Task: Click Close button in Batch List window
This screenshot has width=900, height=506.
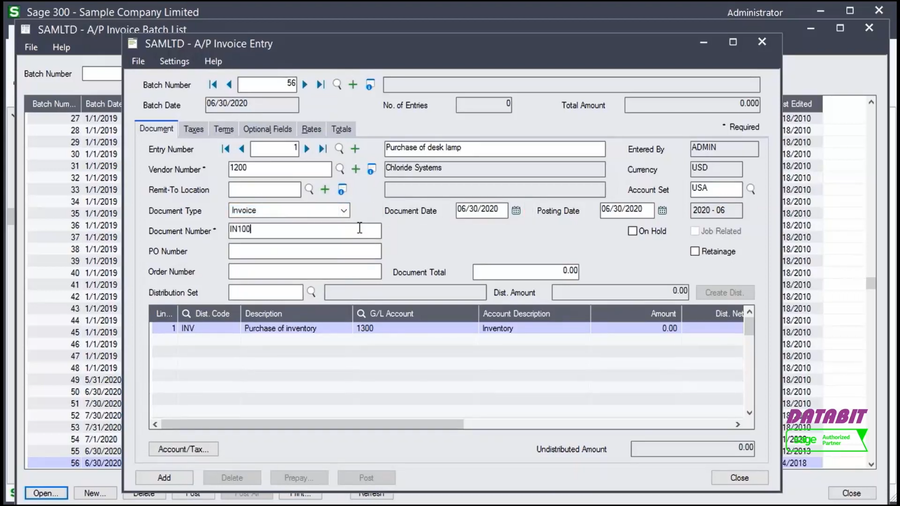Action: [851, 493]
